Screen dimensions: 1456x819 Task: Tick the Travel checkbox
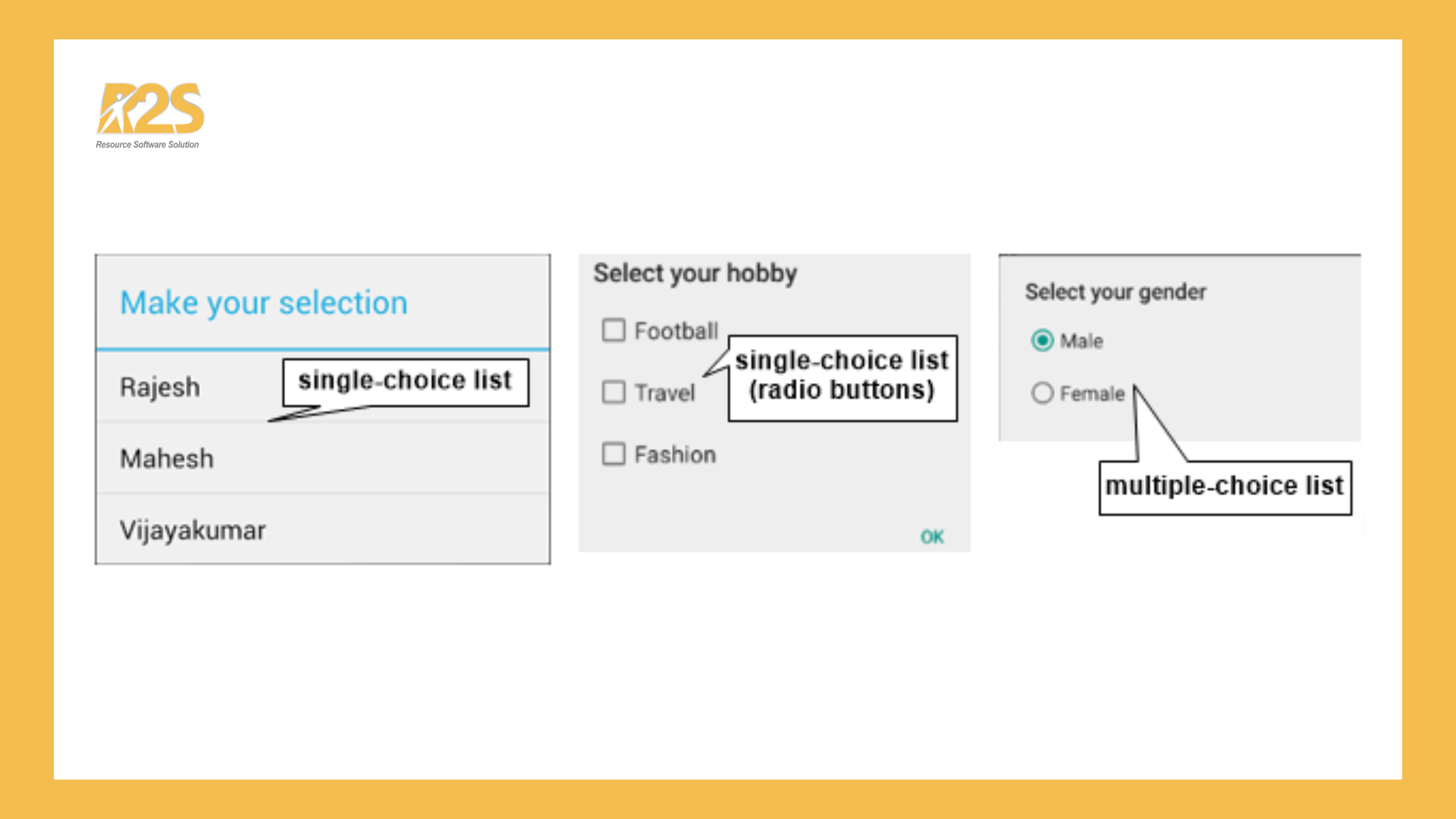613,392
